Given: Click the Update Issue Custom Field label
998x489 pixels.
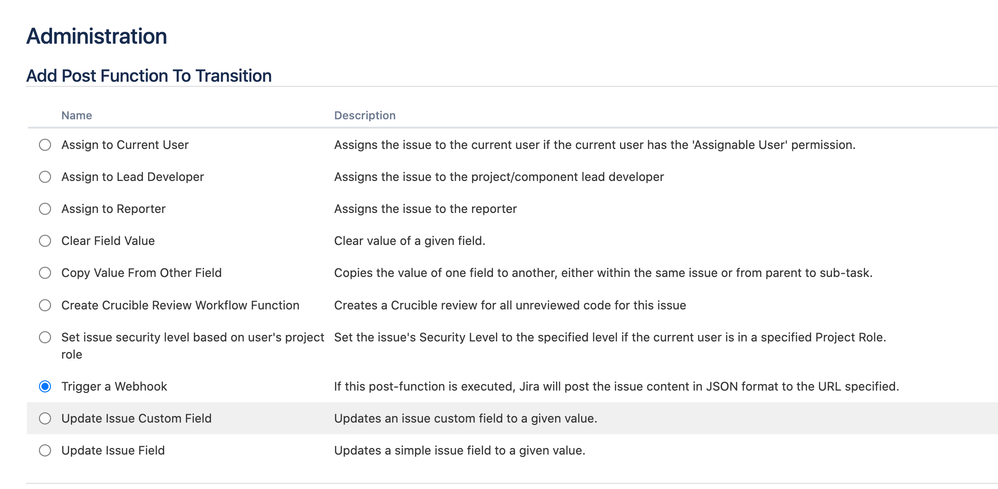Looking at the screenshot, I should pyautogui.click(x=136, y=418).
